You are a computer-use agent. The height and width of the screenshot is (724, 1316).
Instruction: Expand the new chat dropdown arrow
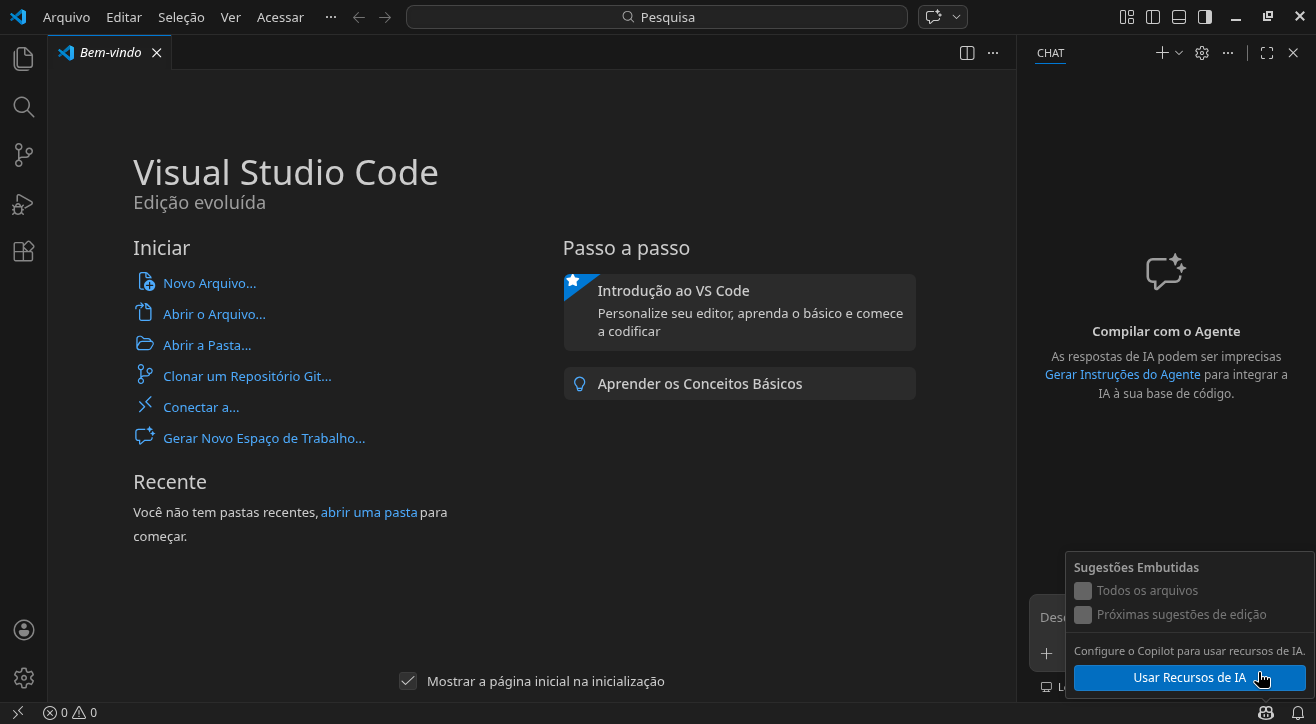click(1179, 53)
